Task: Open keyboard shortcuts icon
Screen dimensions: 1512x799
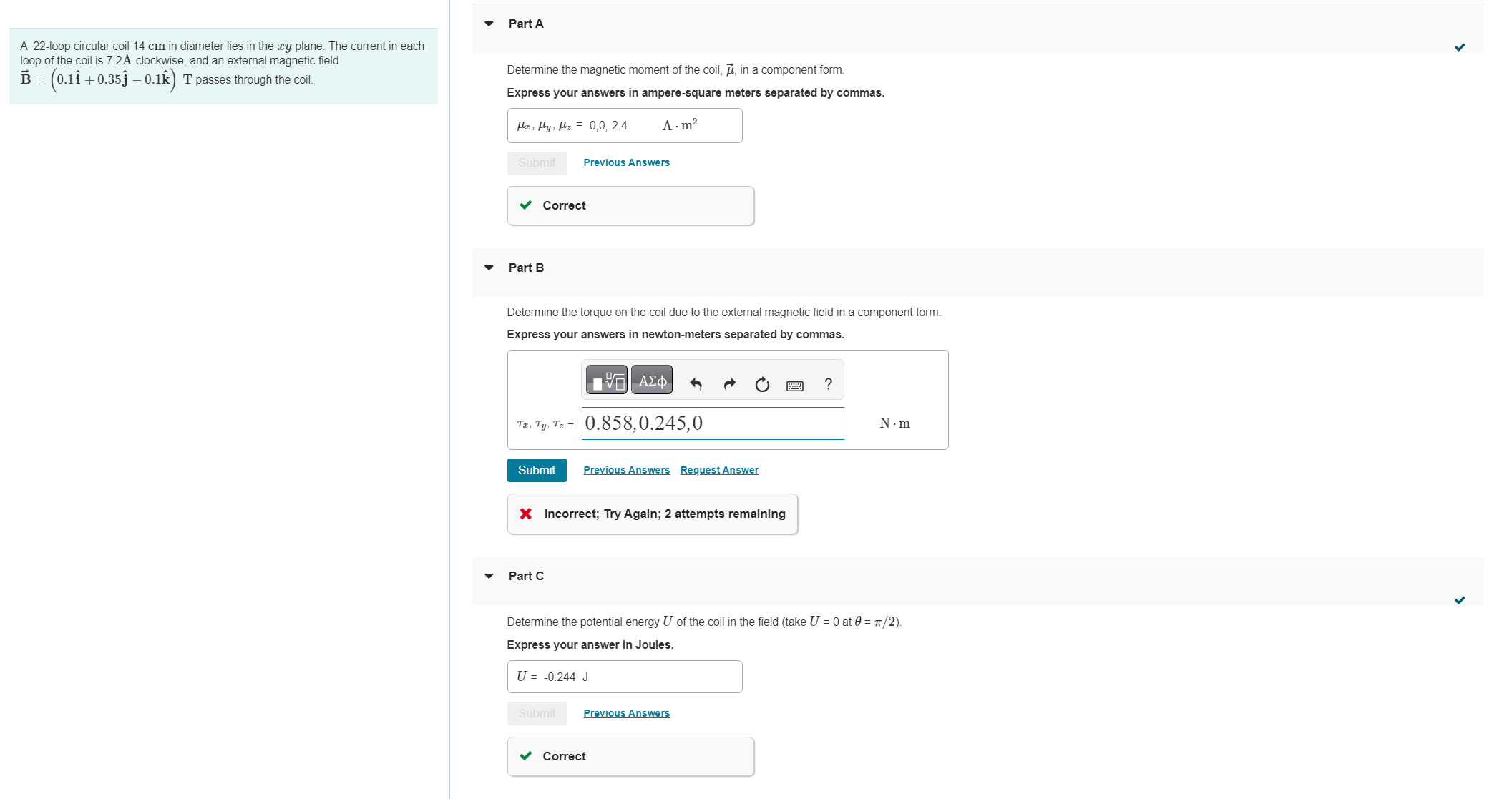Action: click(794, 386)
